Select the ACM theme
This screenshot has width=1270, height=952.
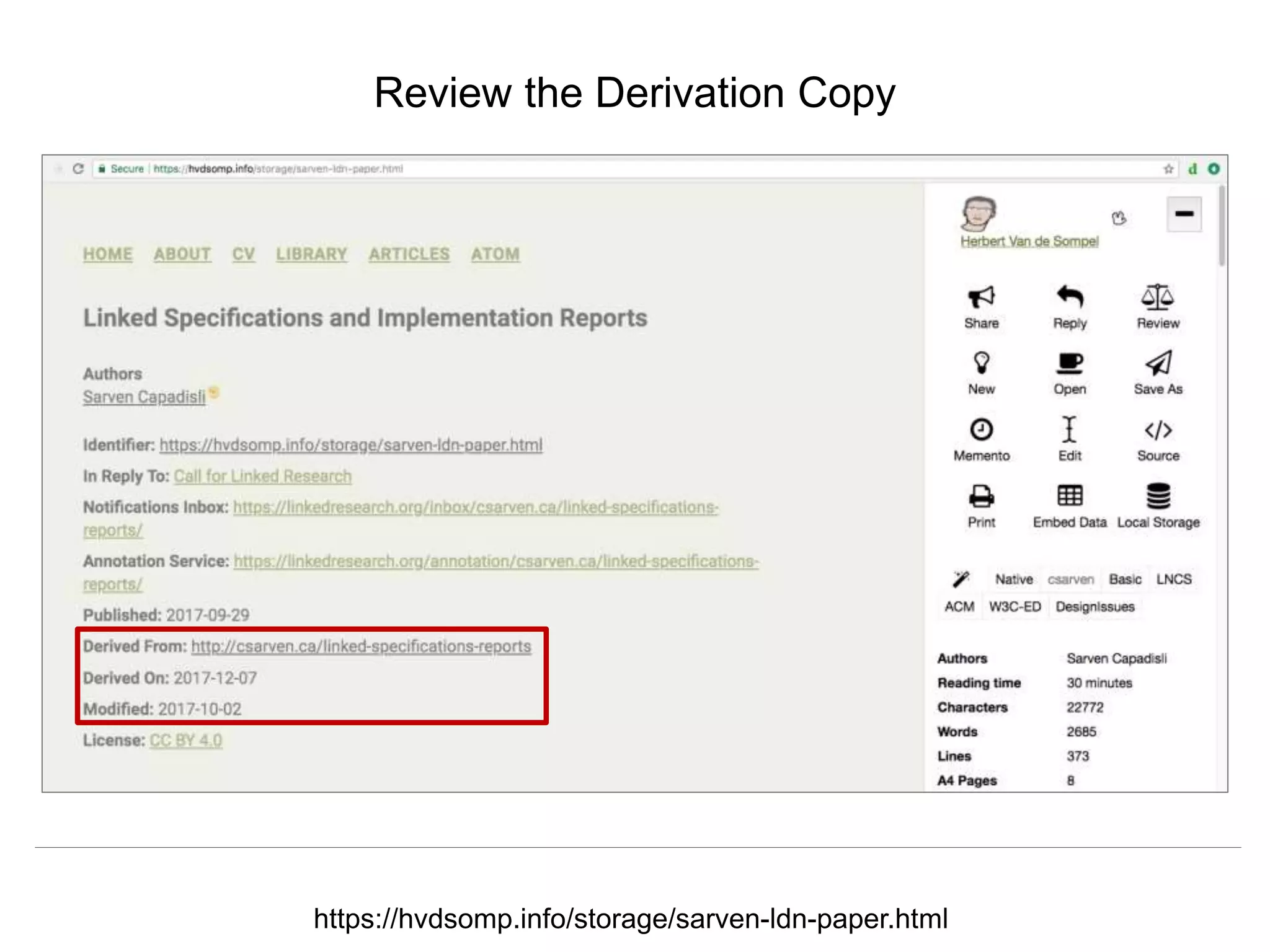(959, 607)
